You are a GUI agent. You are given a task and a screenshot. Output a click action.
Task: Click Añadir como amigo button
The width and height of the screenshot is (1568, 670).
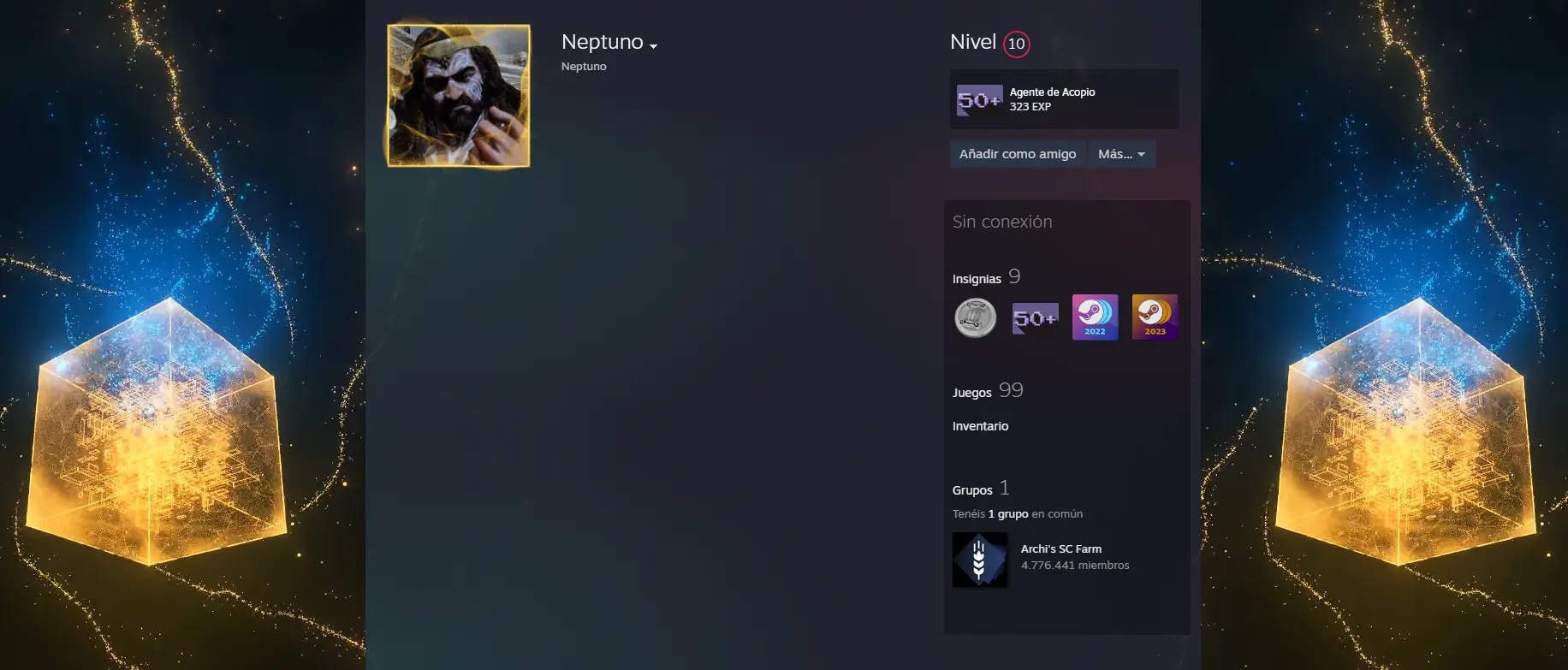tap(1018, 154)
